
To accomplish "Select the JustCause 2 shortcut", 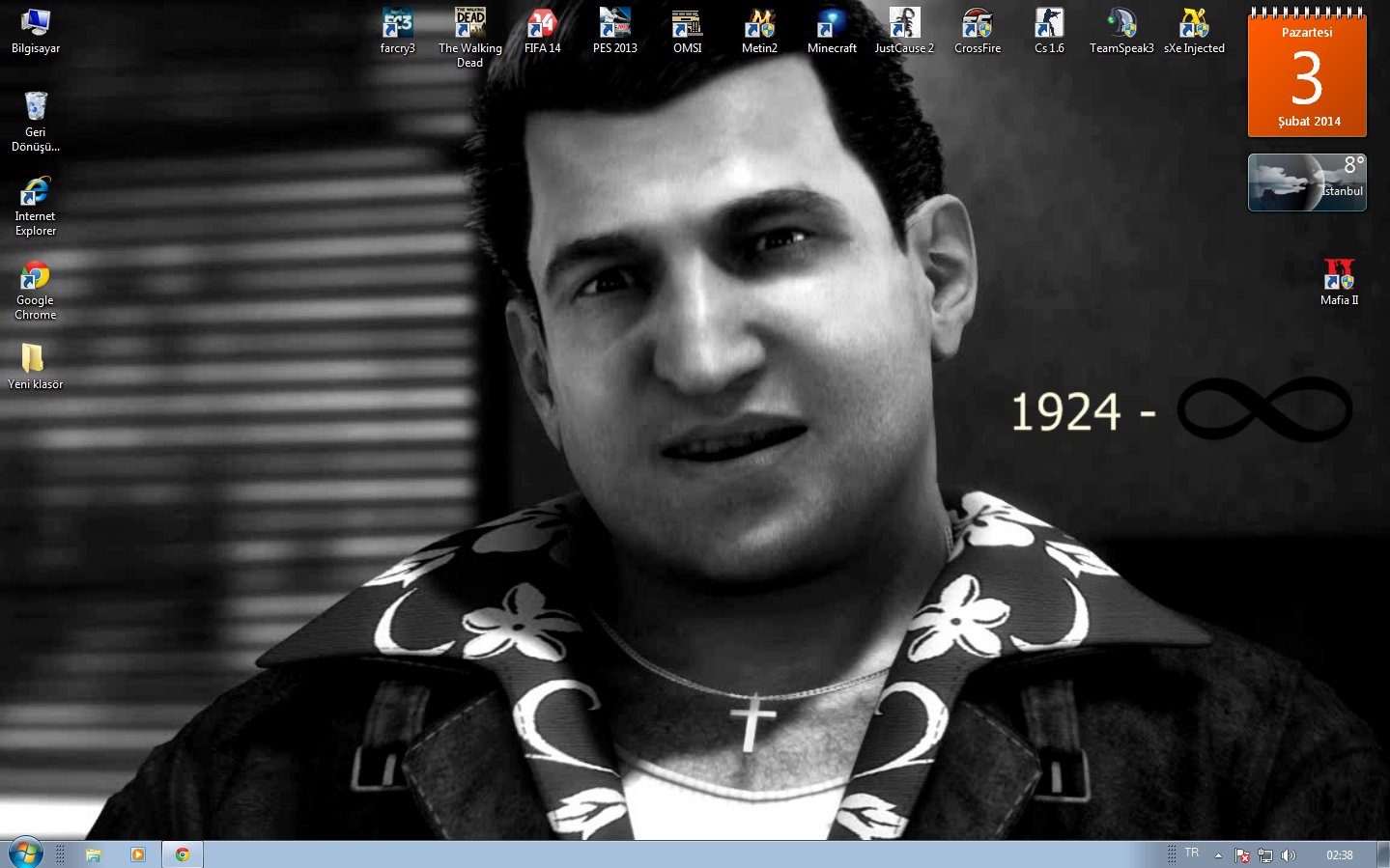I will point(905,31).
